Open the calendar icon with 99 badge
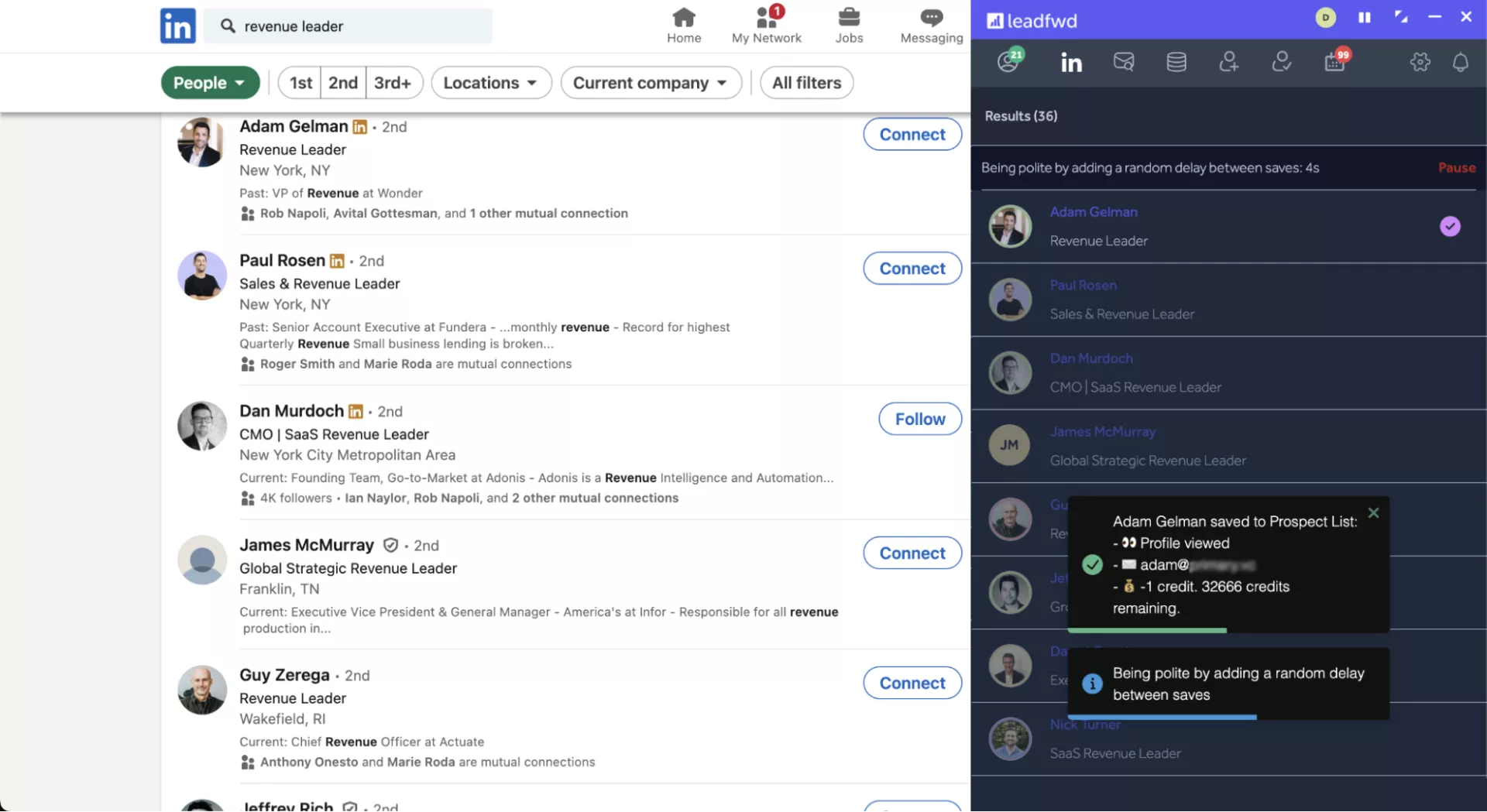Viewport: 1487px width, 812px height. (x=1334, y=62)
